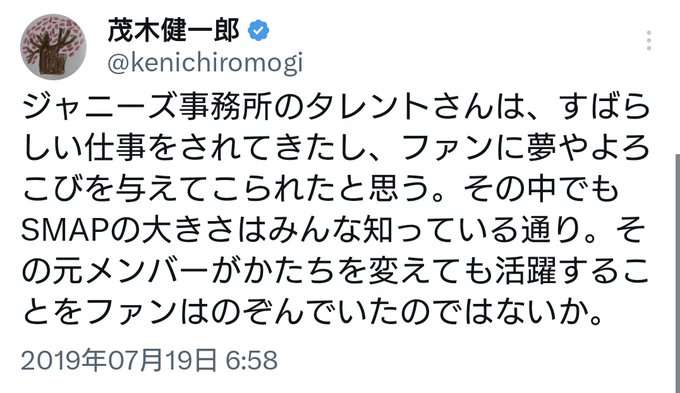Click the 6:58 time in timestamp
This screenshot has width=680, height=393.
[x=252, y=360]
